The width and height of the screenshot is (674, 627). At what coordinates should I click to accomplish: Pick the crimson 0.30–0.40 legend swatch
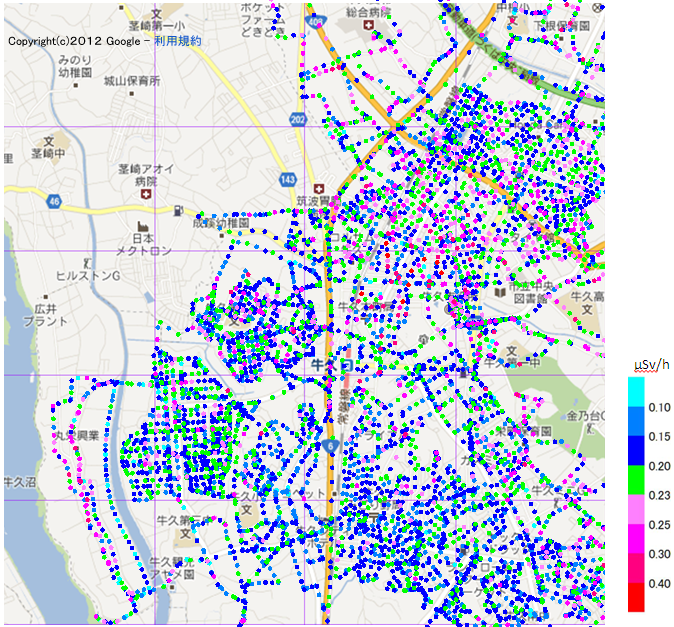[636, 568]
